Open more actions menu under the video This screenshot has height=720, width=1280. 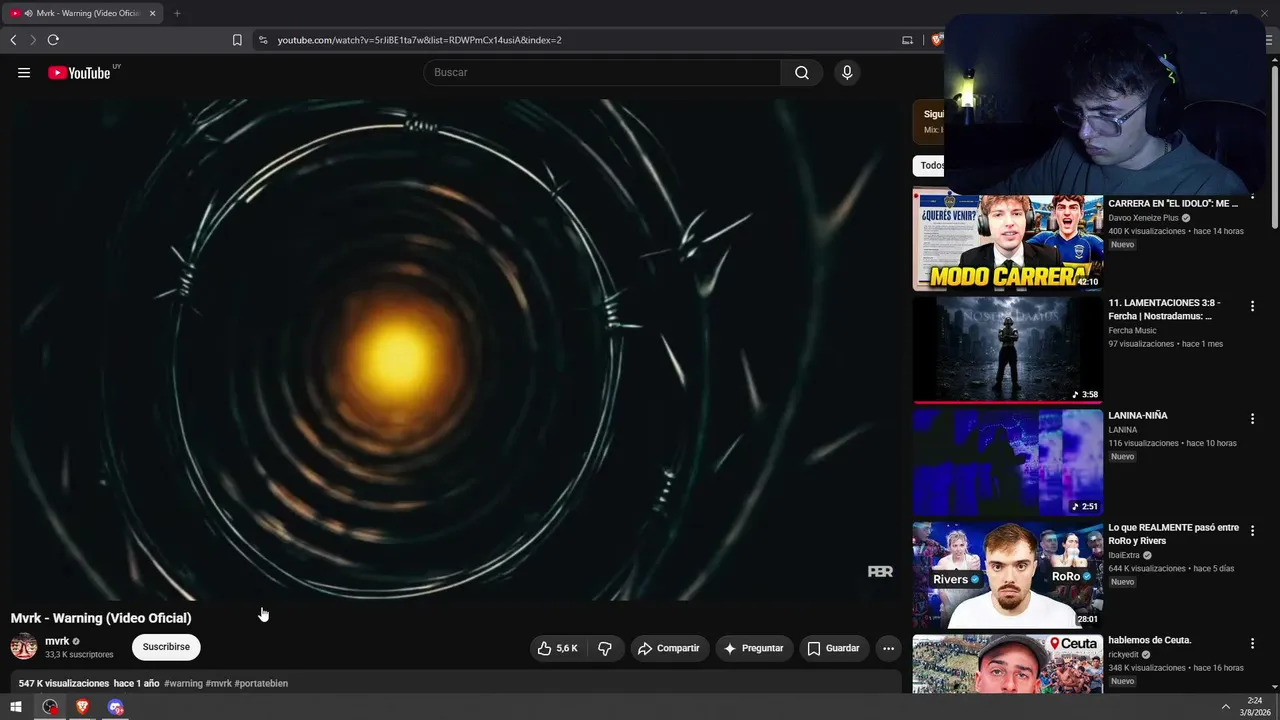888,648
